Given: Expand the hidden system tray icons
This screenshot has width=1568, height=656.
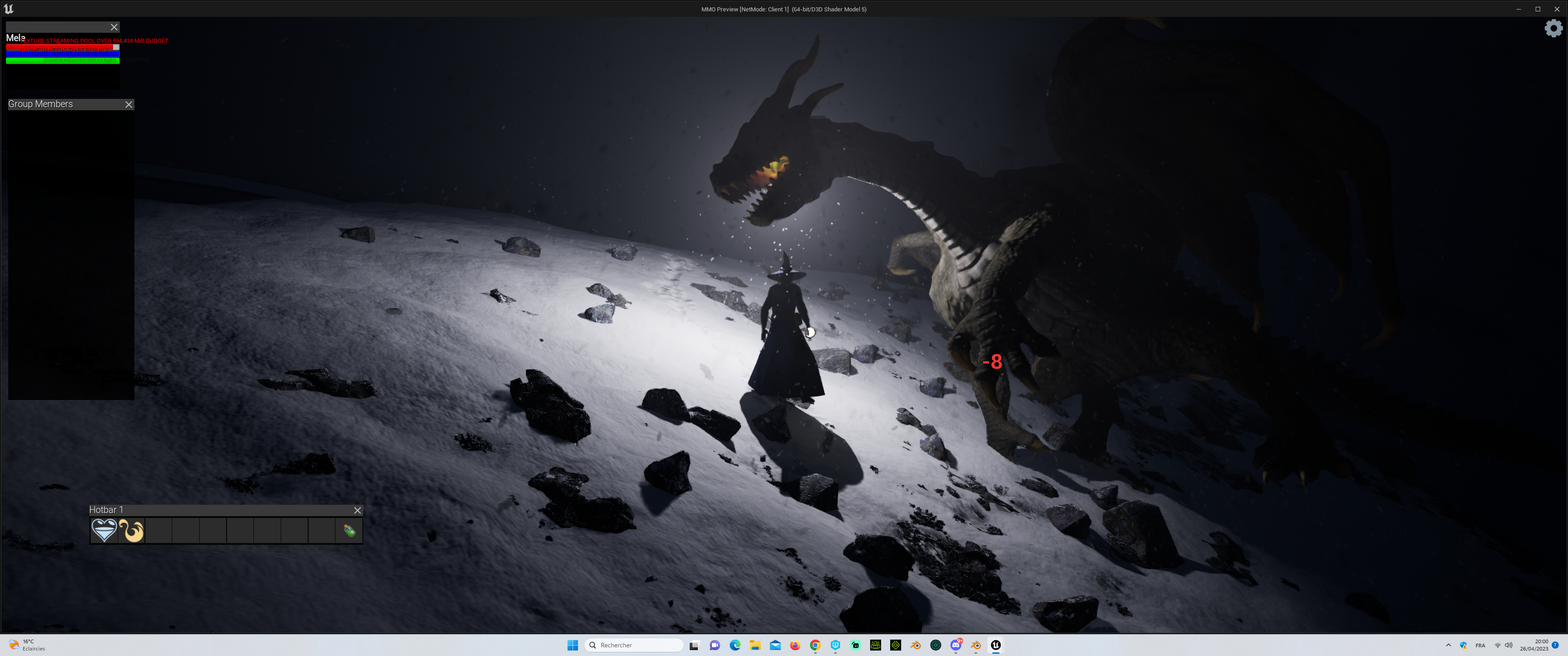Looking at the screenshot, I should point(1448,645).
